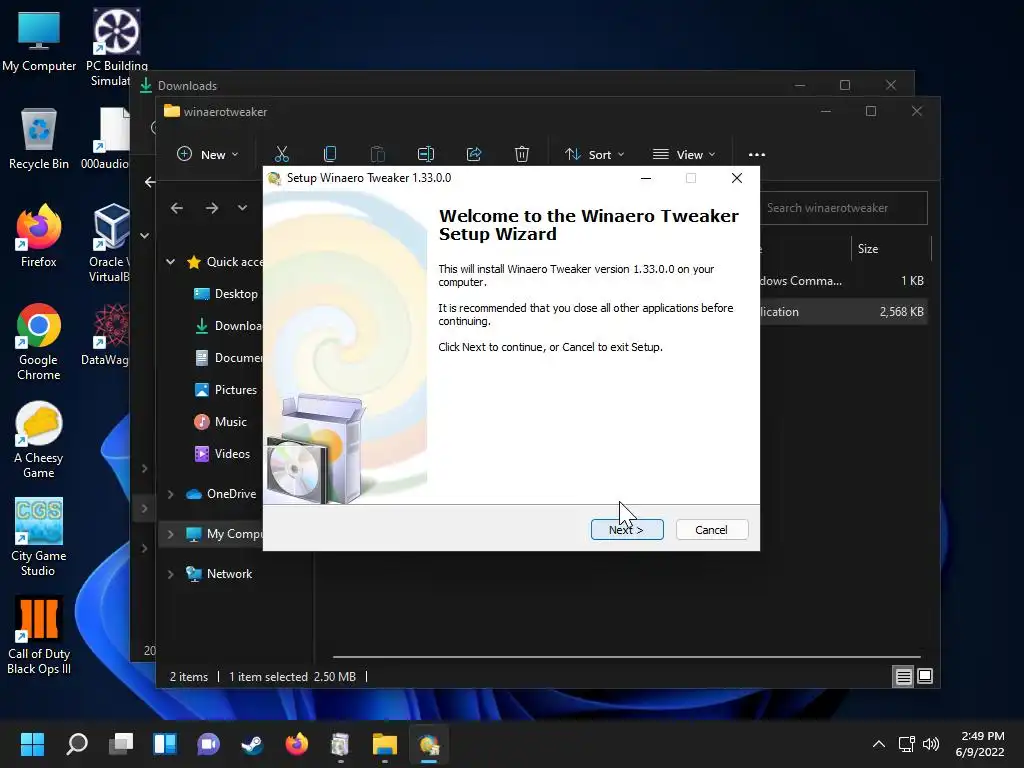Select Music in the navigation pane
Image resolution: width=1024 pixels, height=768 pixels.
click(x=221, y=422)
